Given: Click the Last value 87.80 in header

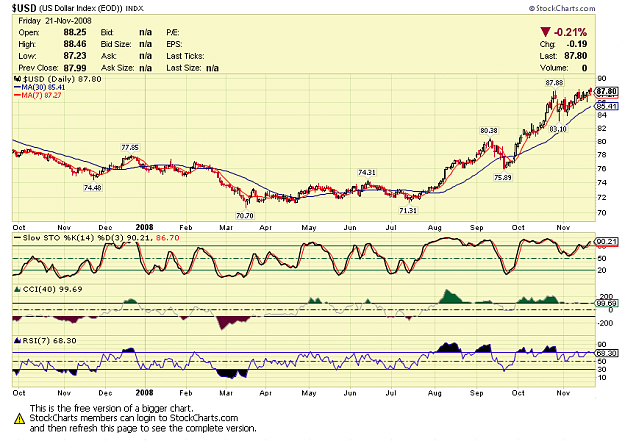Looking at the screenshot, I should coord(576,56).
